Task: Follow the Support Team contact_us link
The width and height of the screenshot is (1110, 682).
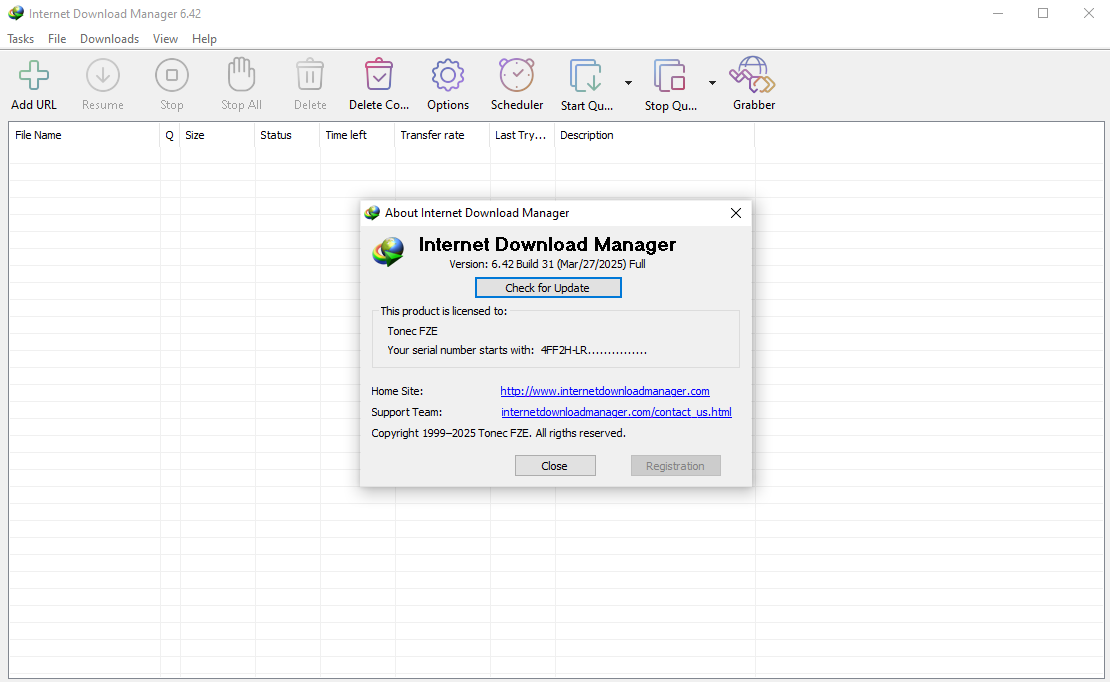Action: (x=616, y=412)
